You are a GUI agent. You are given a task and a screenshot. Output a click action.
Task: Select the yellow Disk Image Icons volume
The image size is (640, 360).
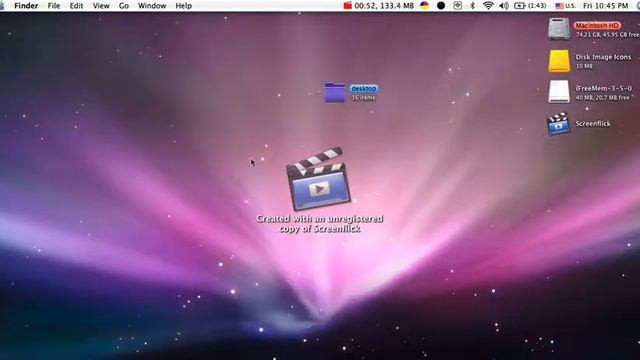tap(559, 61)
